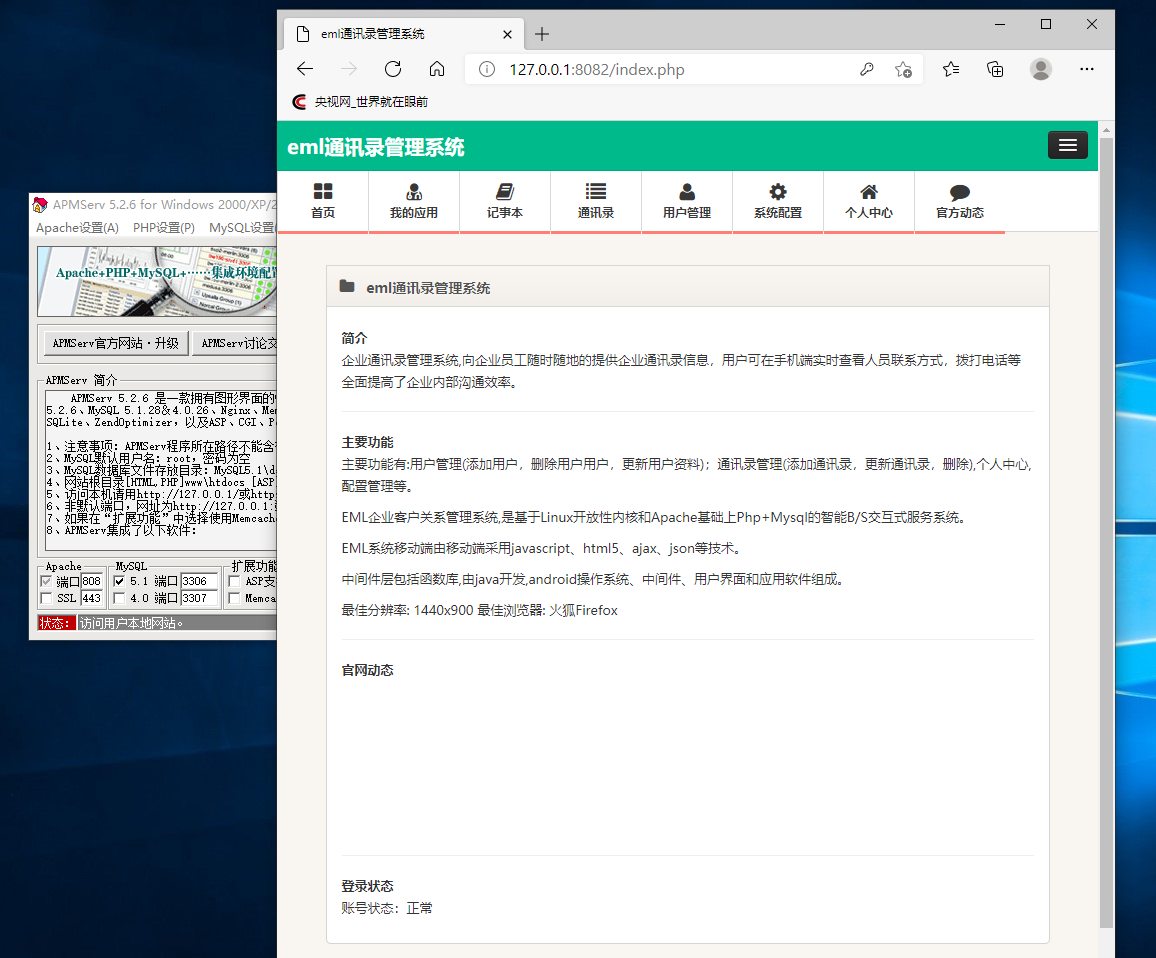Click the 首页 home grid icon
Viewport: 1156px width, 958px height.
coord(323,192)
